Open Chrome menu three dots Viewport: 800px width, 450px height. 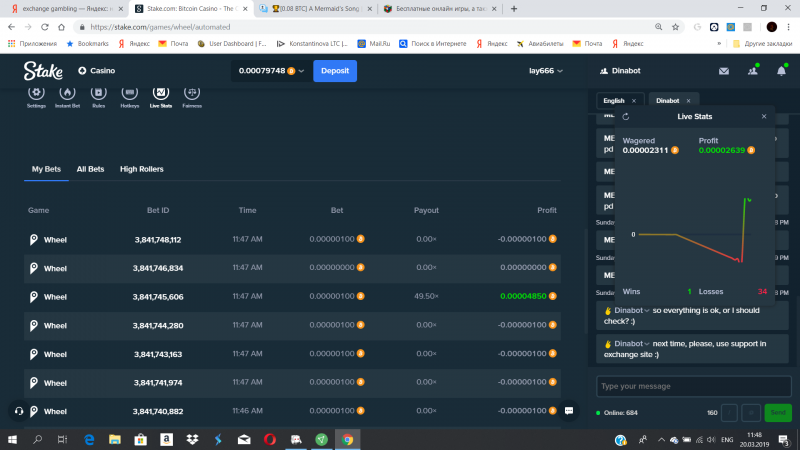pos(788,27)
